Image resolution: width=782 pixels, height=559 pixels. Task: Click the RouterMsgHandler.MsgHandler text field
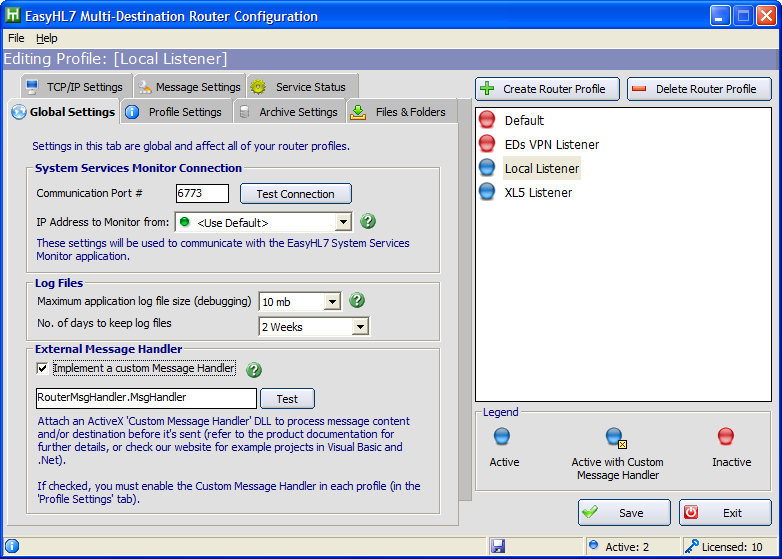click(x=147, y=397)
